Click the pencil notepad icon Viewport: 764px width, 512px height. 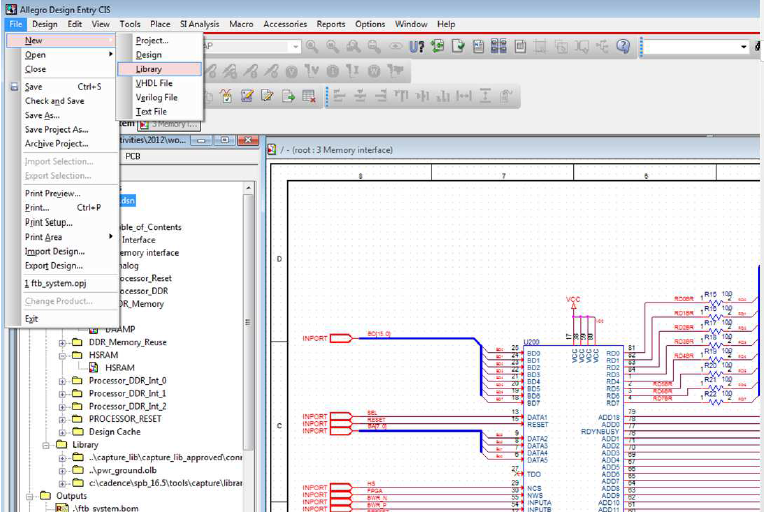(x=267, y=96)
